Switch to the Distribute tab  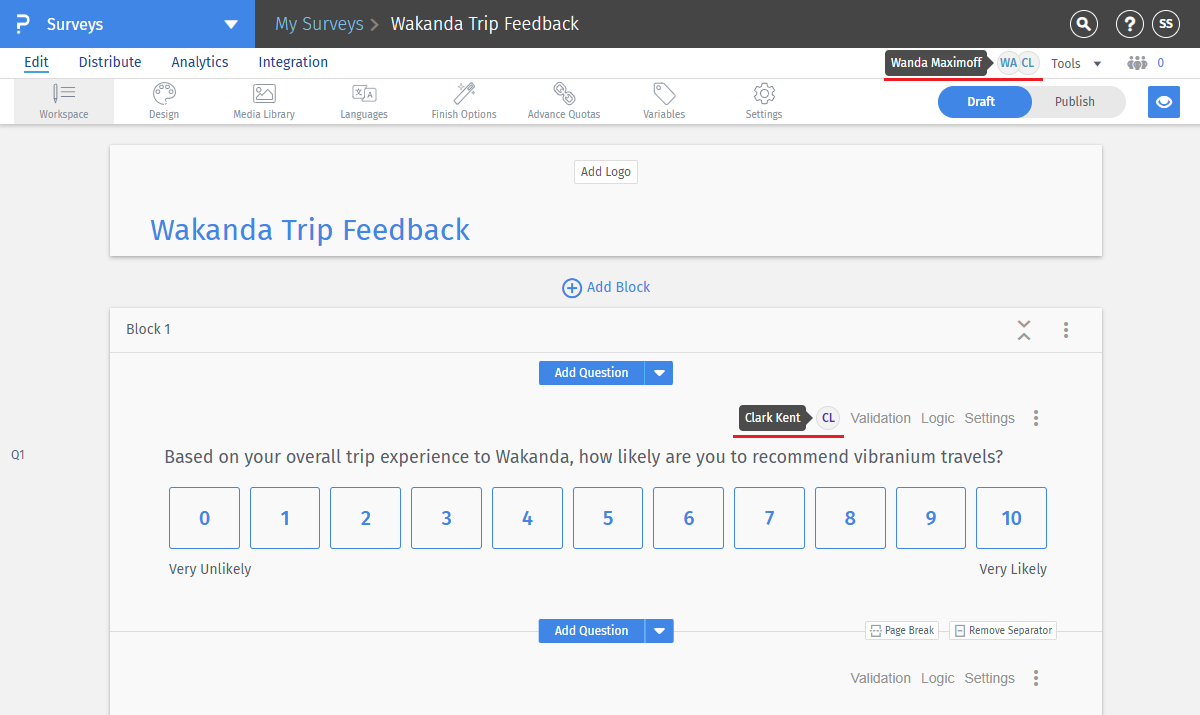[110, 62]
